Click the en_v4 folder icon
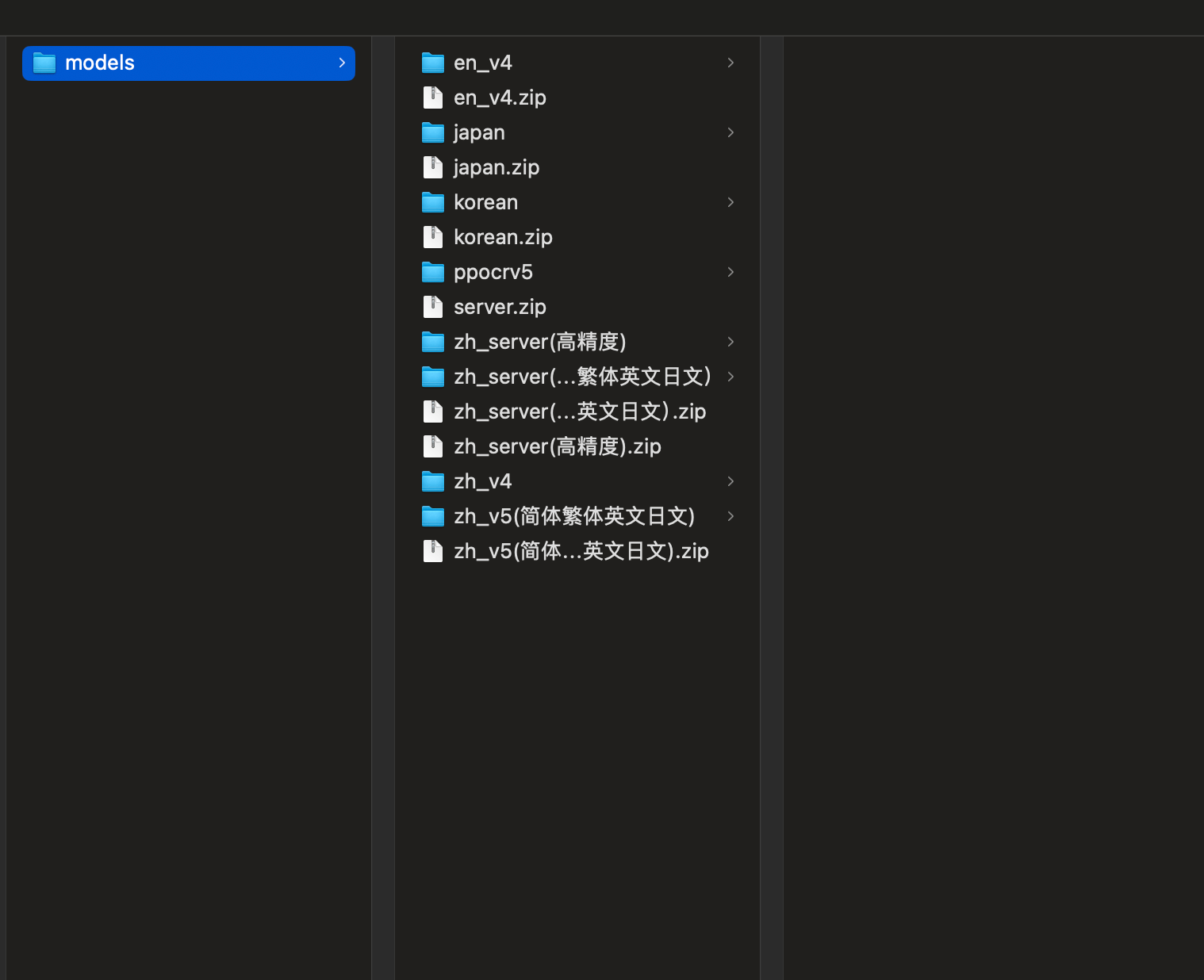The height and width of the screenshot is (980, 1204). [x=433, y=63]
